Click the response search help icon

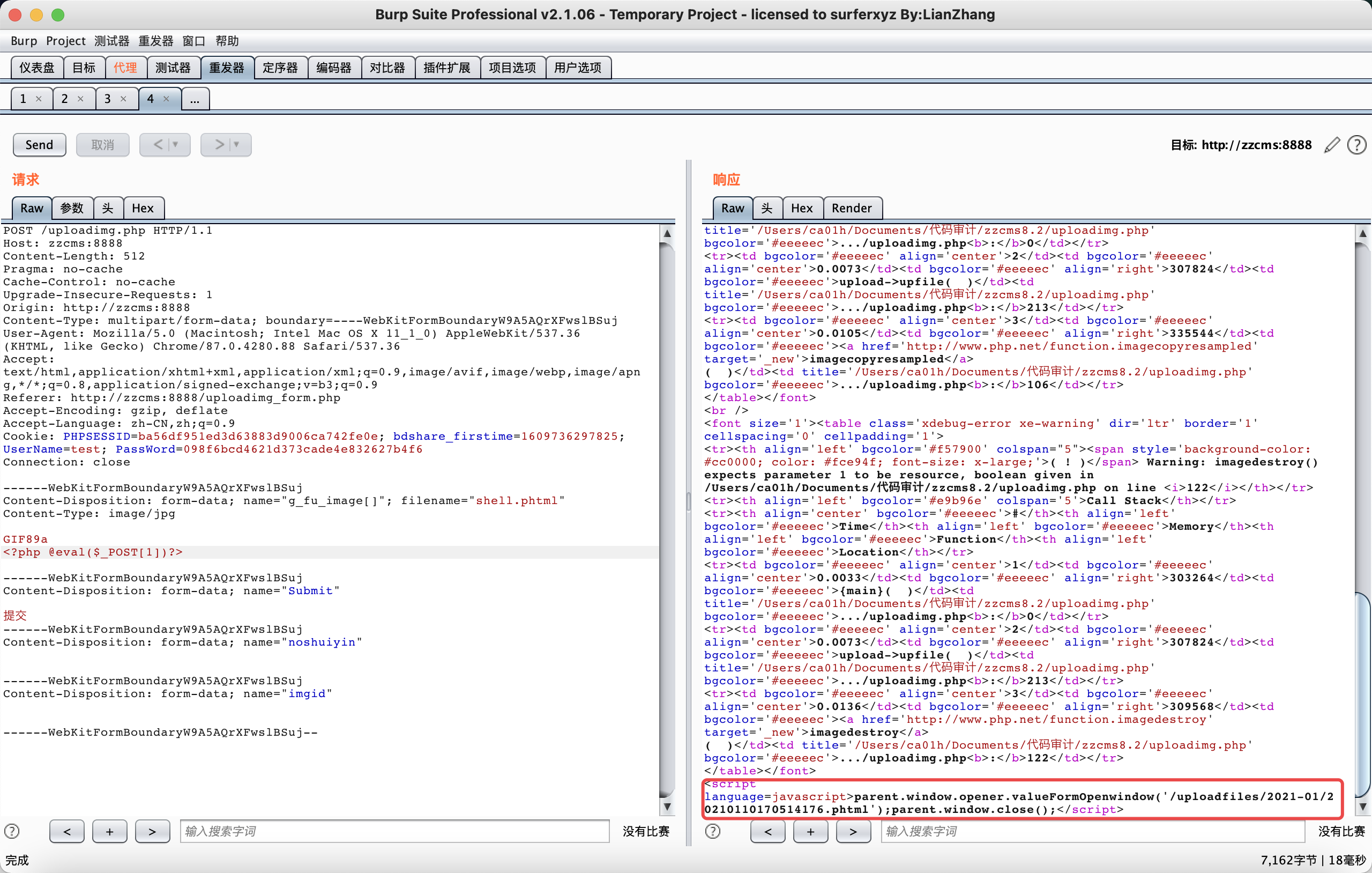tap(713, 831)
